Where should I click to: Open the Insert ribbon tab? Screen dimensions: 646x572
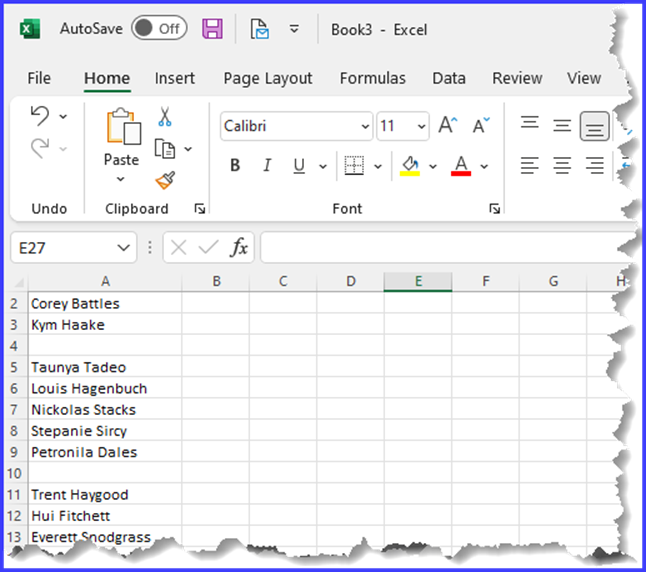click(x=175, y=78)
